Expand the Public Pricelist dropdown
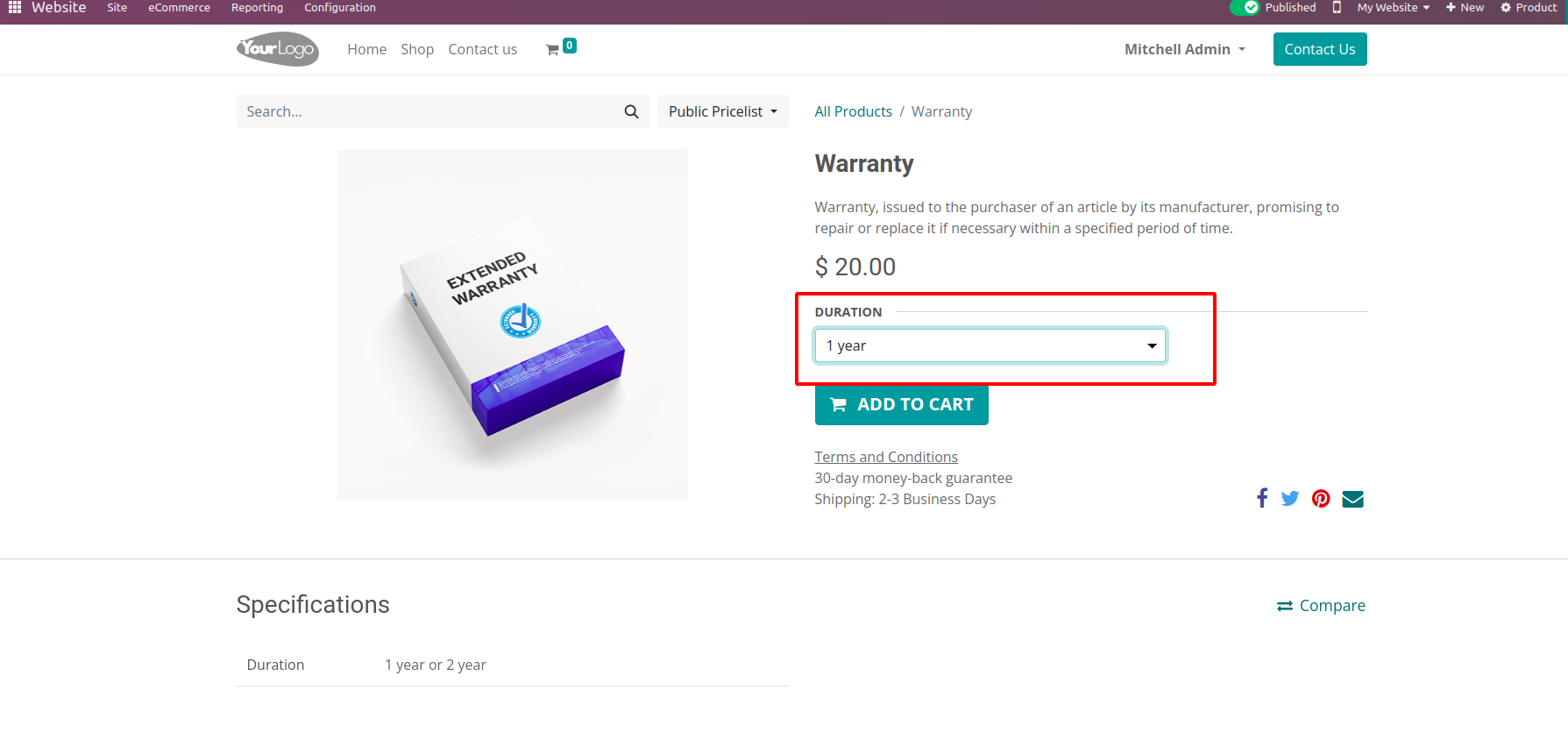This screenshot has width=1568, height=740. click(x=722, y=111)
